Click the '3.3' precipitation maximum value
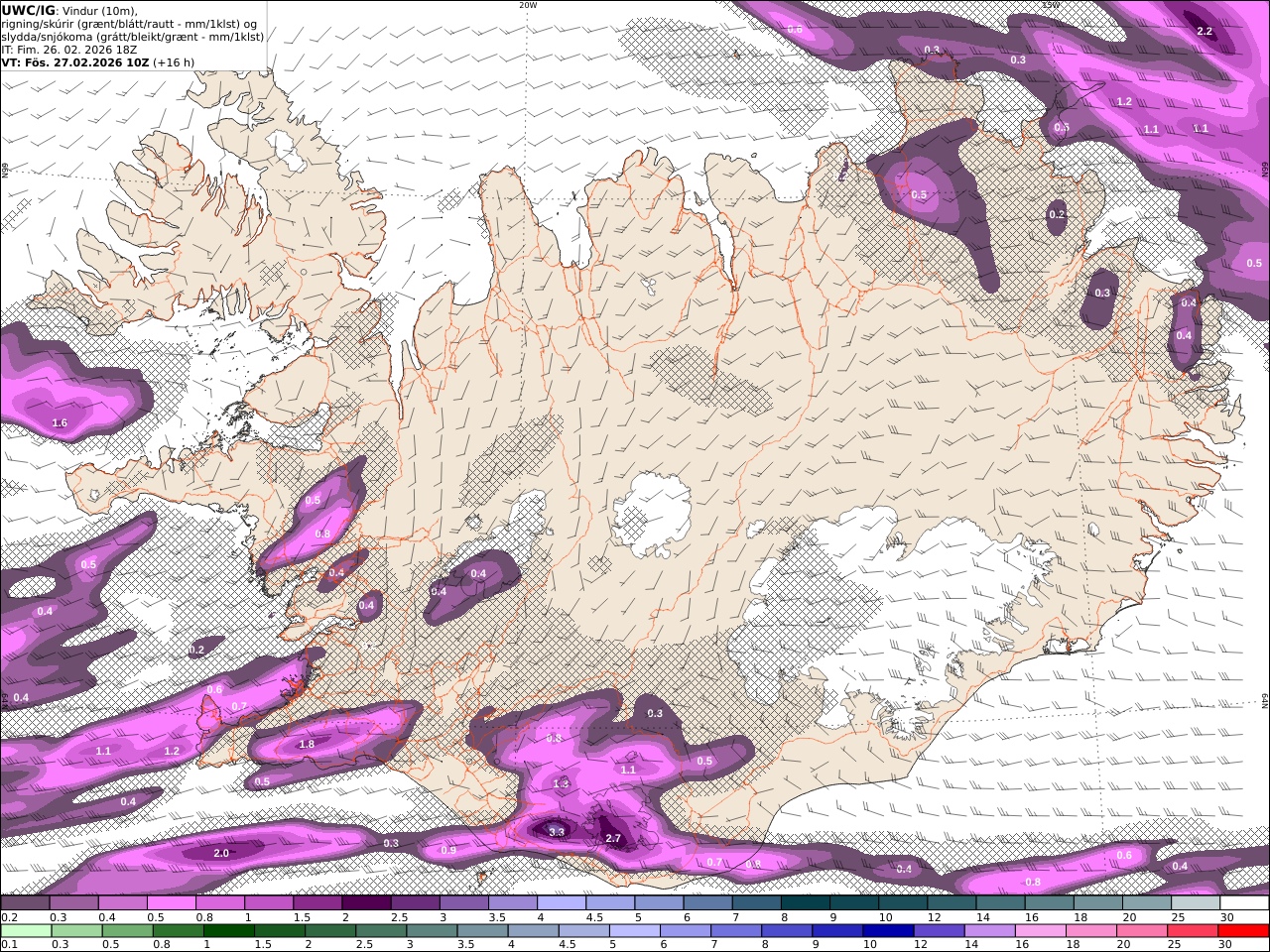 (557, 832)
